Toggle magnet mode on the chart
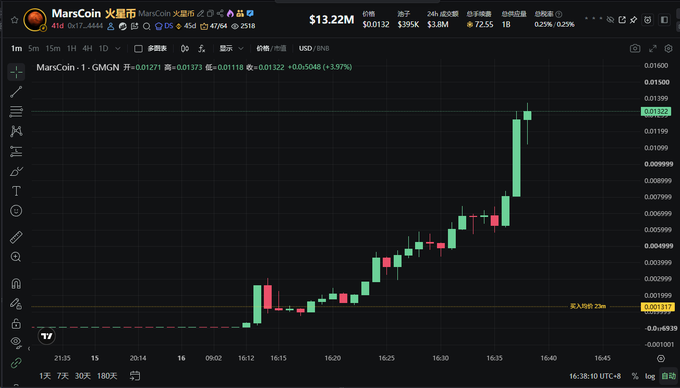This screenshot has height=388, width=680. click(16, 284)
